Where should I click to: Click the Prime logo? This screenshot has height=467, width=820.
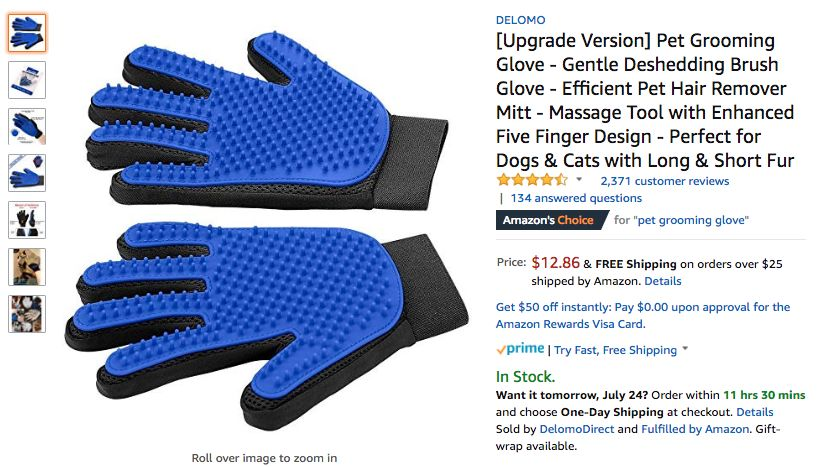pyautogui.click(x=520, y=349)
